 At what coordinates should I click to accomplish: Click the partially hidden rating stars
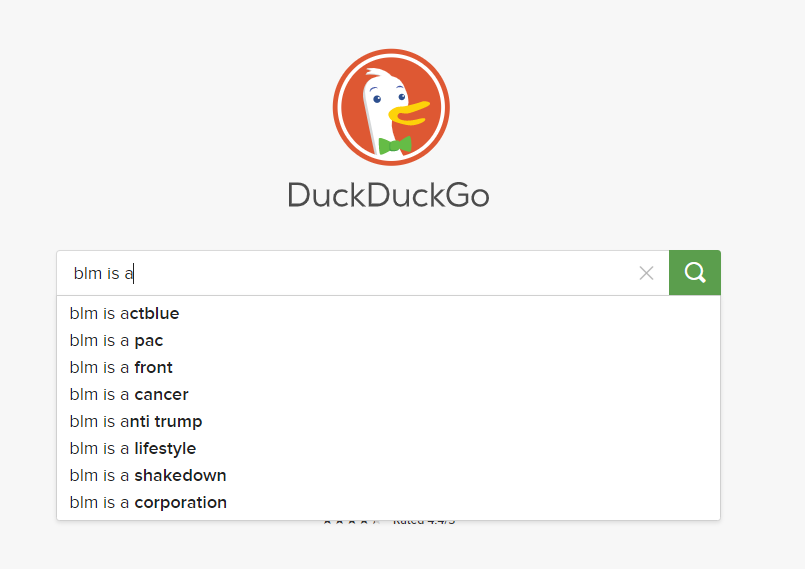[350, 521]
